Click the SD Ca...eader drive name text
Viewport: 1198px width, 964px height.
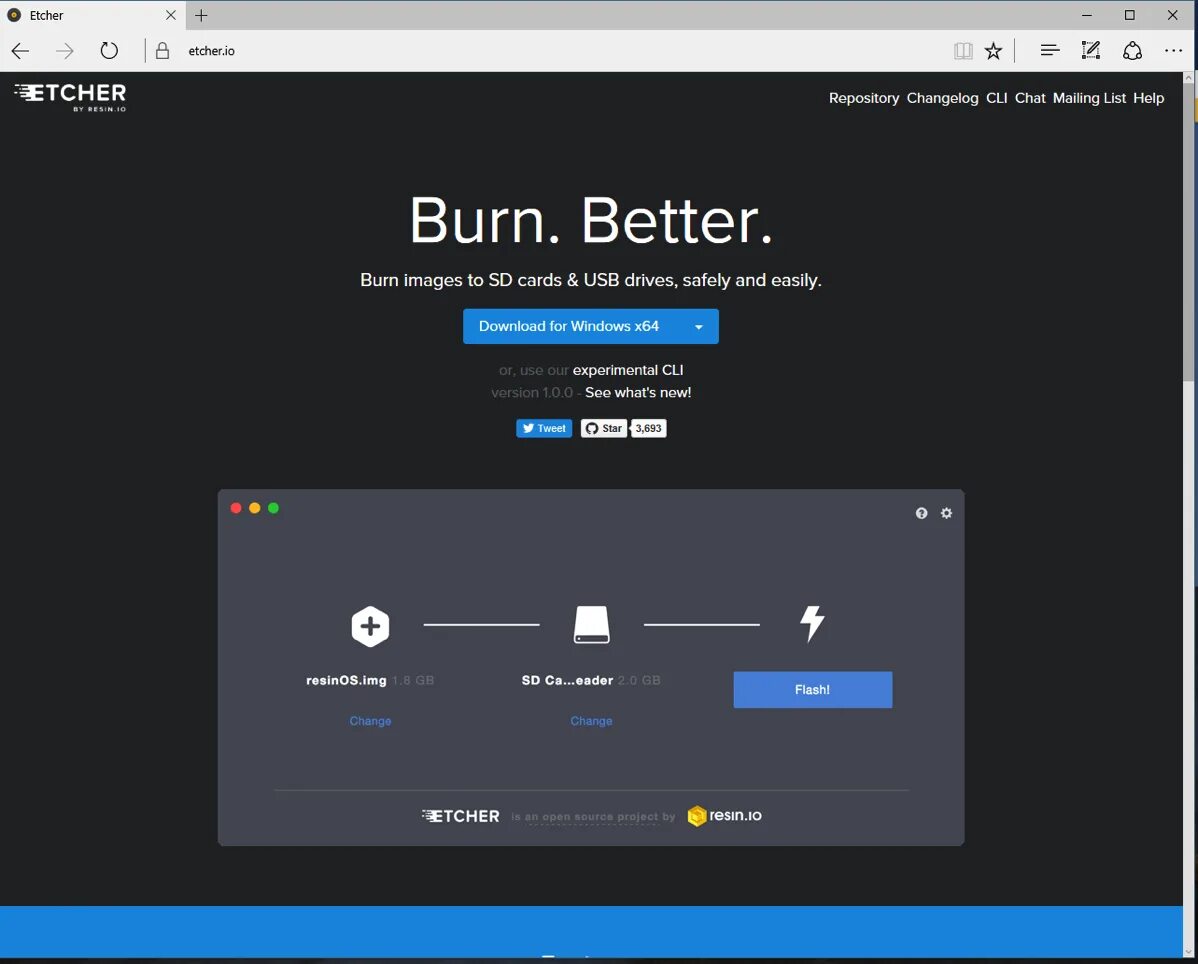567,681
